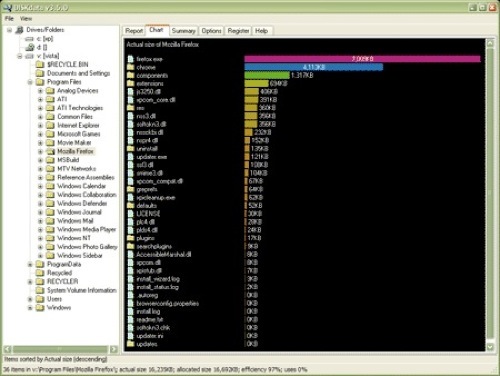The image size is (500, 376).
Task: Open the Summary tab
Action: click(x=183, y=31)
